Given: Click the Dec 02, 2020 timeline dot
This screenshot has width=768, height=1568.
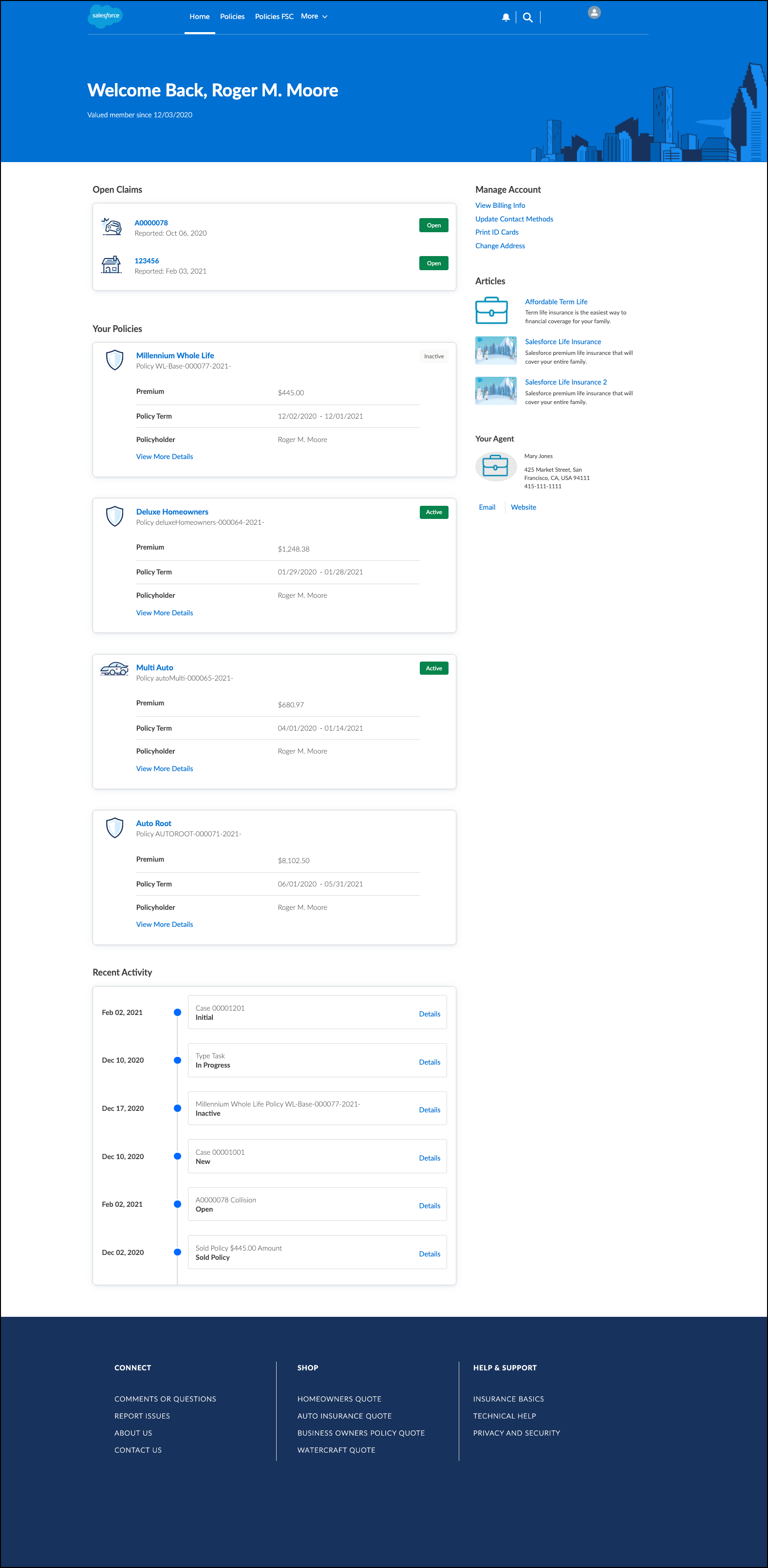Looking at the screenshot, I should click(177, 1252).
